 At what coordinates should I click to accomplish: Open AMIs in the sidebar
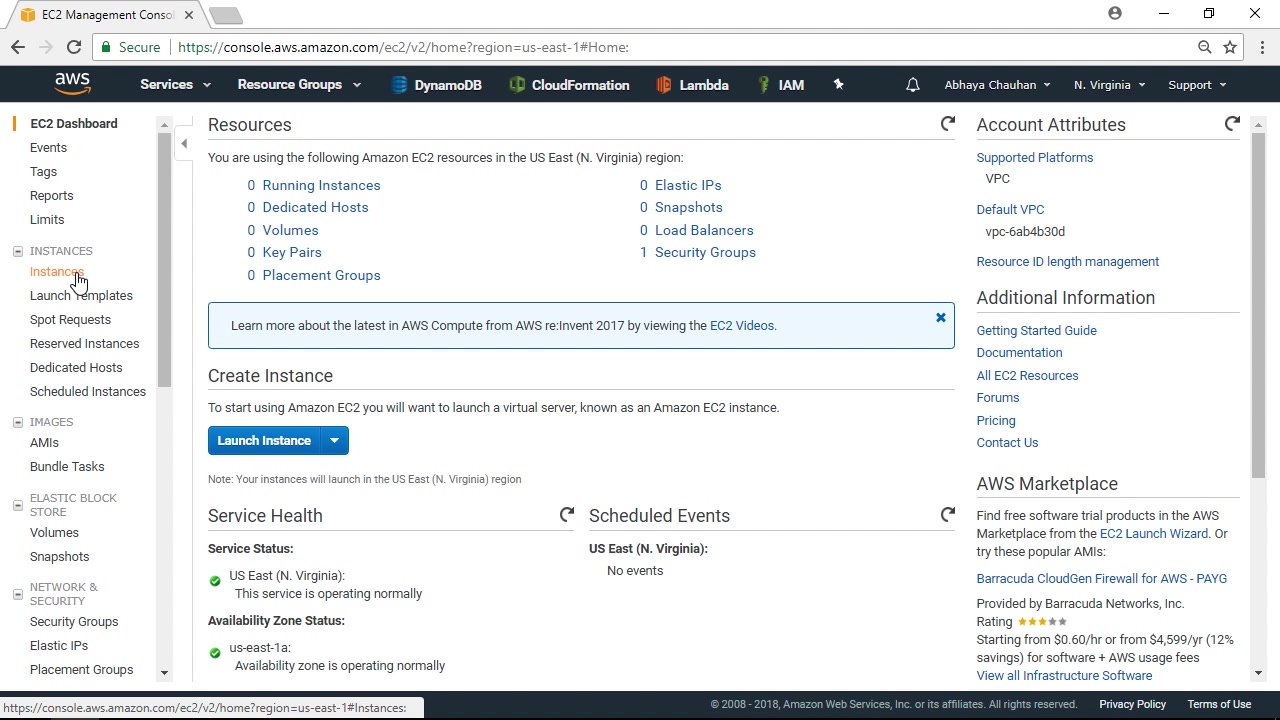coord(44,442)
